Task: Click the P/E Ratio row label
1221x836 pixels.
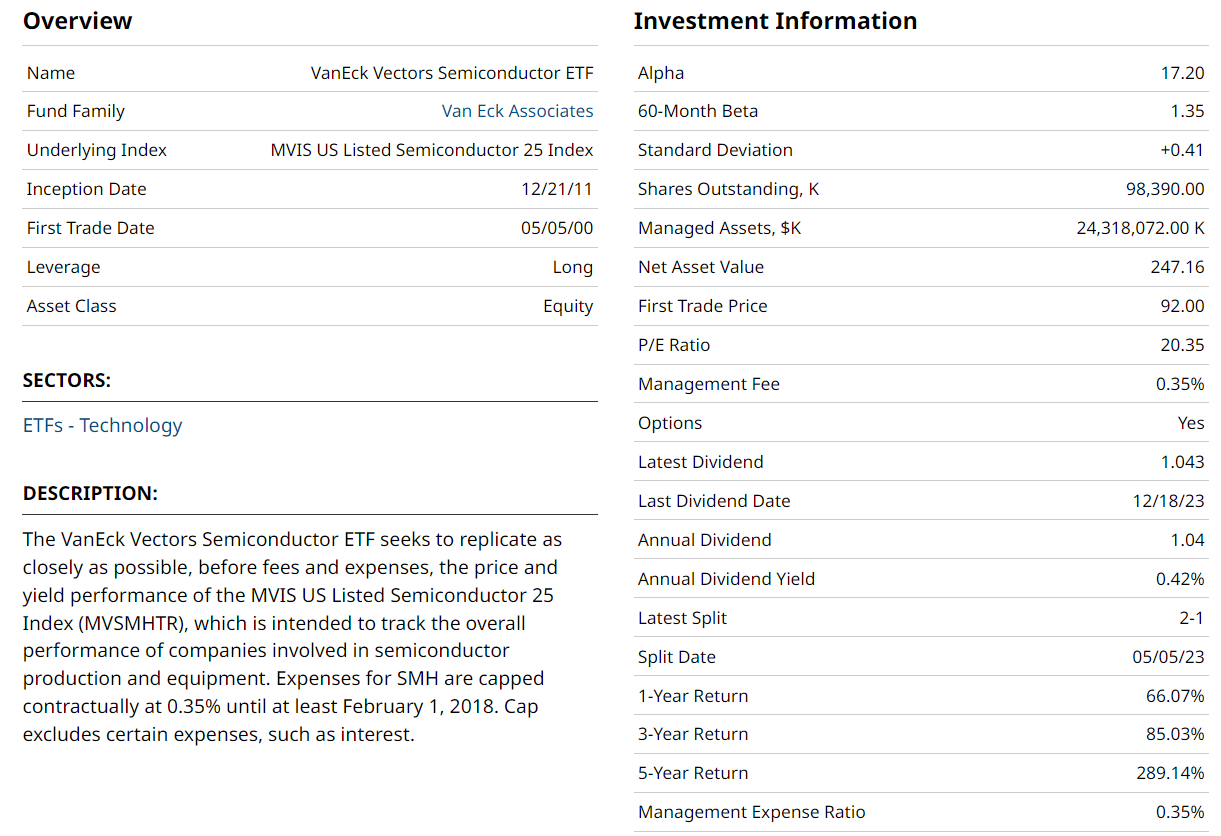Action: coord(674,345)
